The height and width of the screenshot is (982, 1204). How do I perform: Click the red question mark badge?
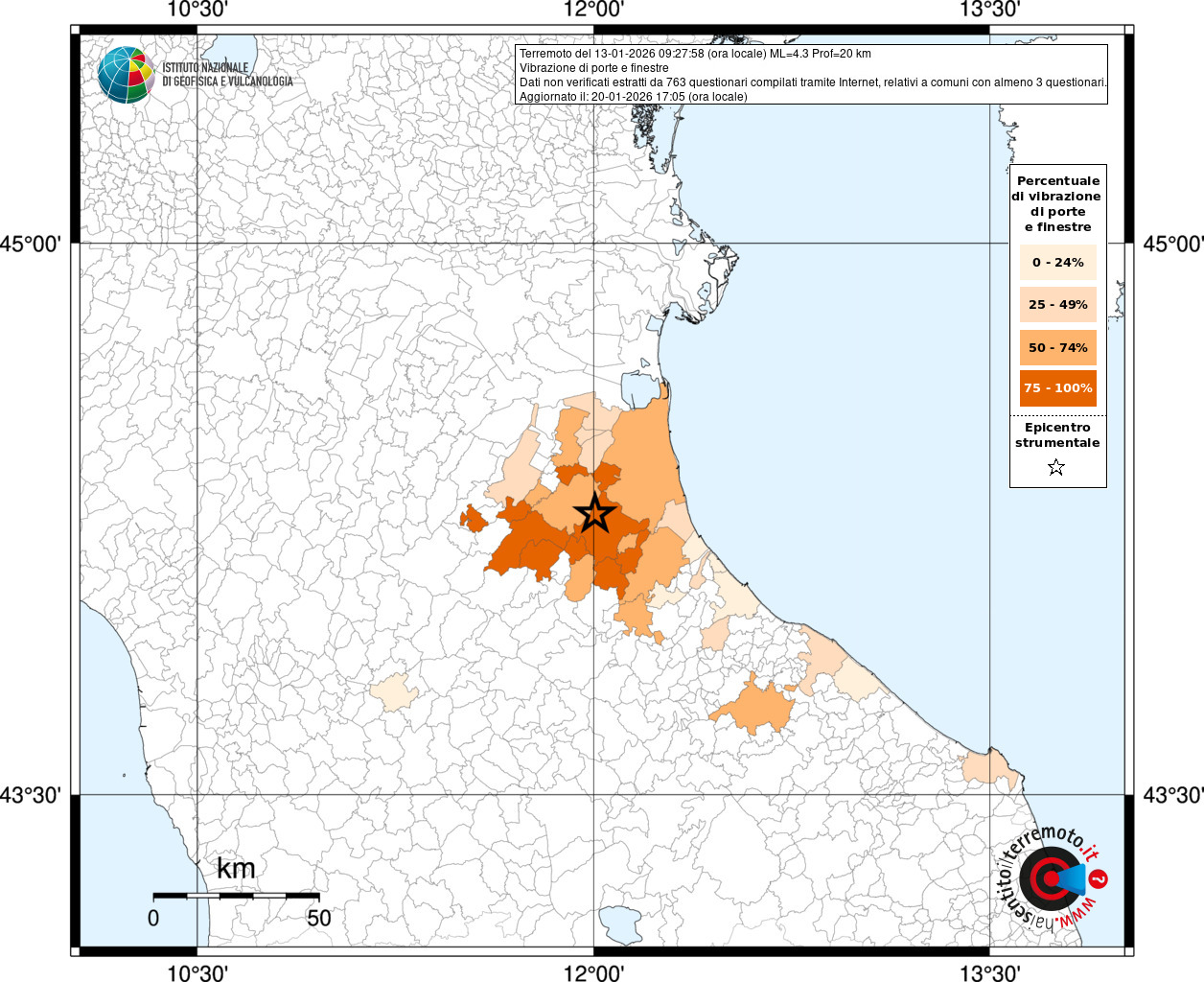(1100, 878)
